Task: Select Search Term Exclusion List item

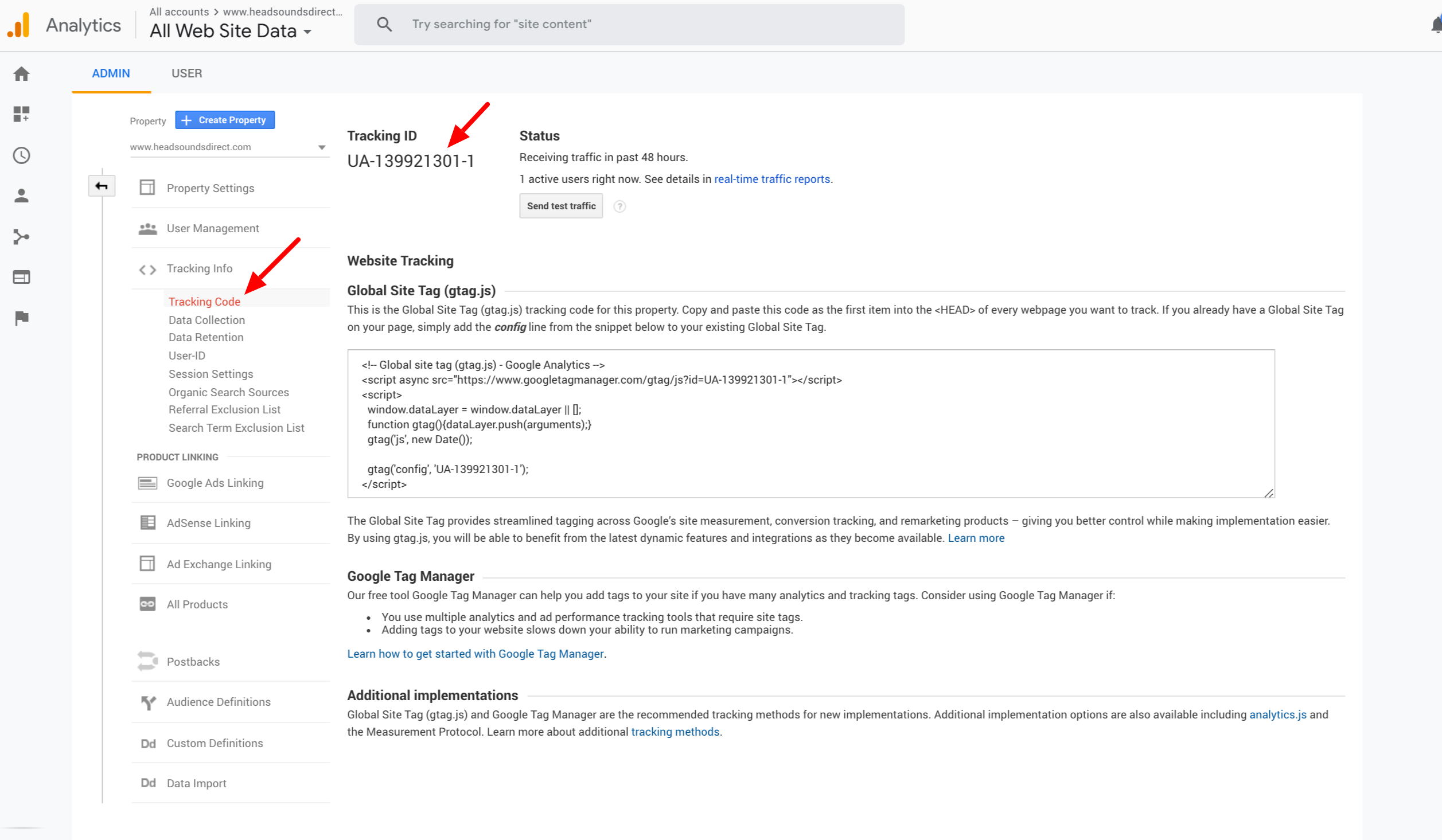Action: coord(236,428)
